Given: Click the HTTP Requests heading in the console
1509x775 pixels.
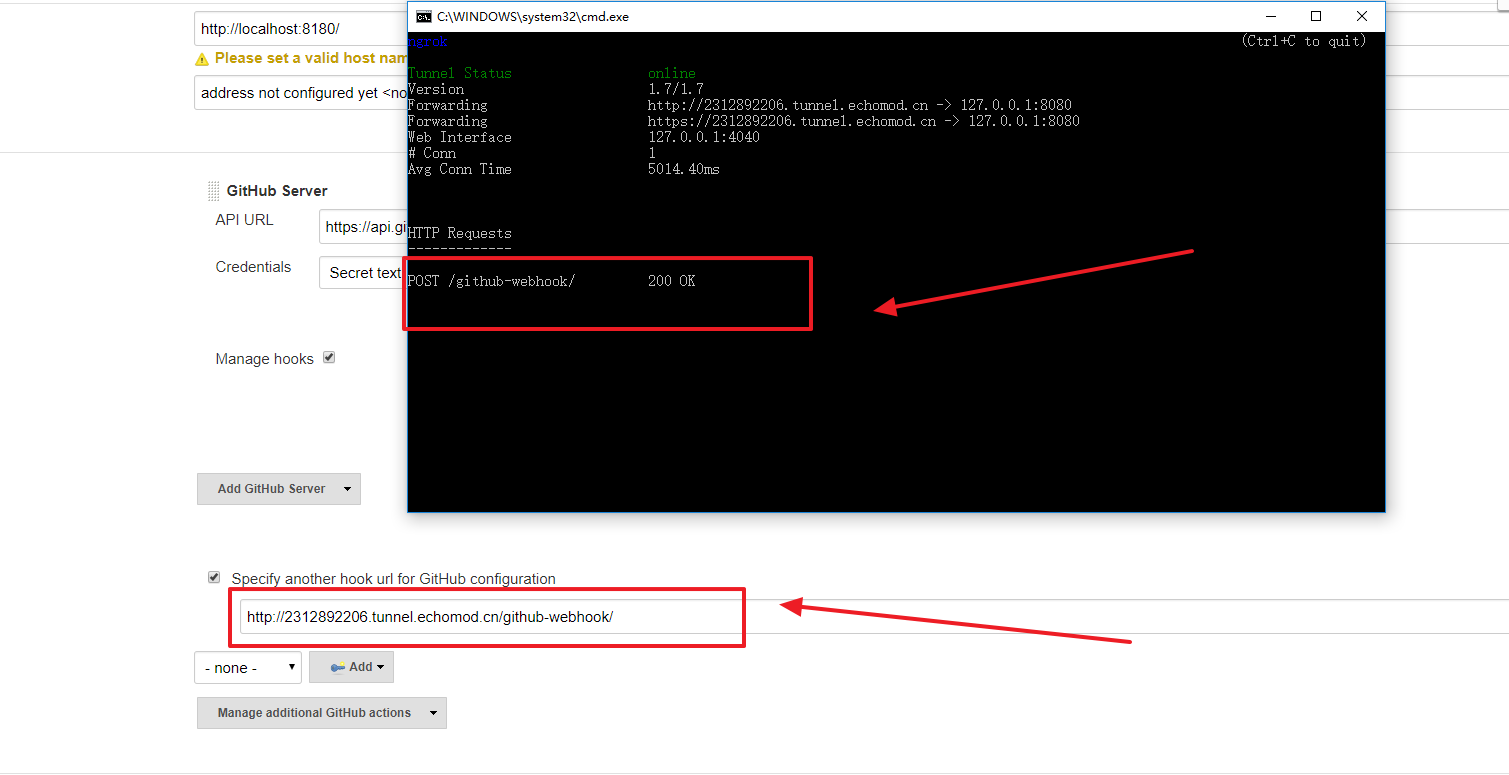Looking at the screenshot, I should click(x=460, y=233).
